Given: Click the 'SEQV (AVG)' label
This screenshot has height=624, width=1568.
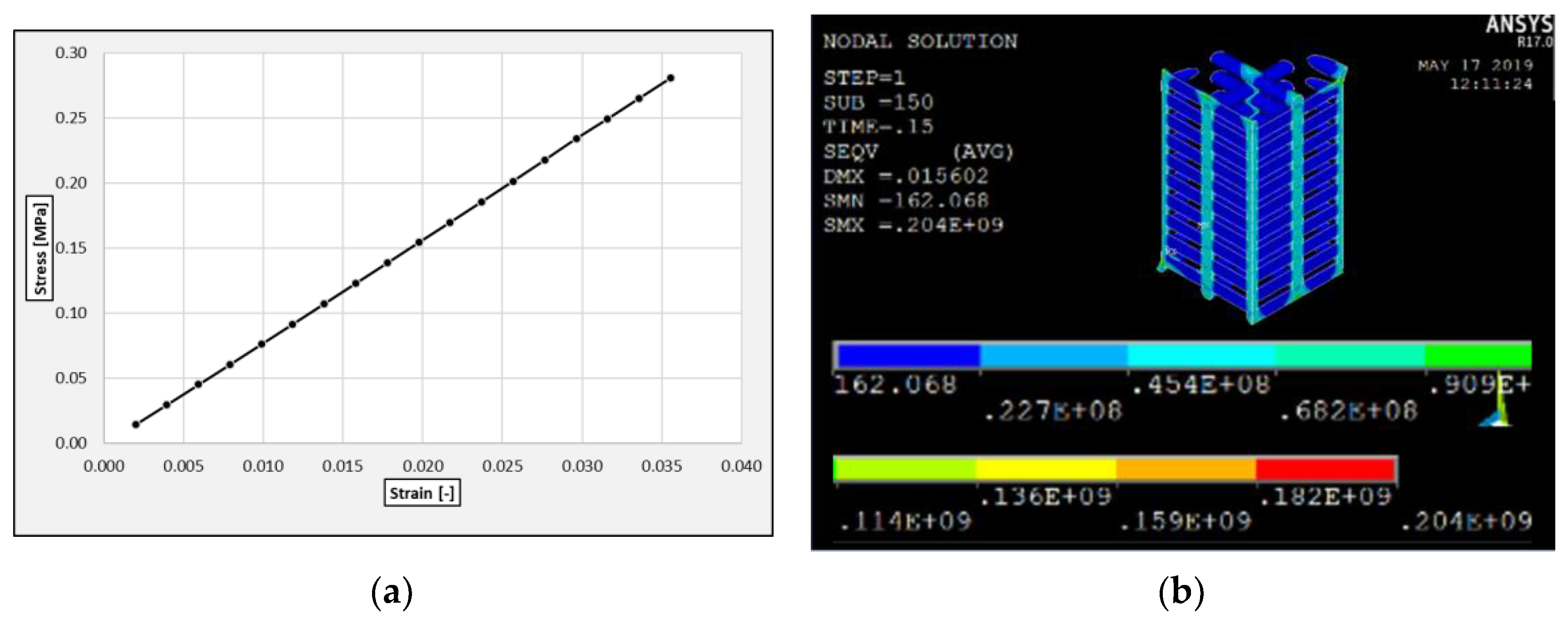Looking at the screenshot, I should pyautogui.click(x=918, y=152).
